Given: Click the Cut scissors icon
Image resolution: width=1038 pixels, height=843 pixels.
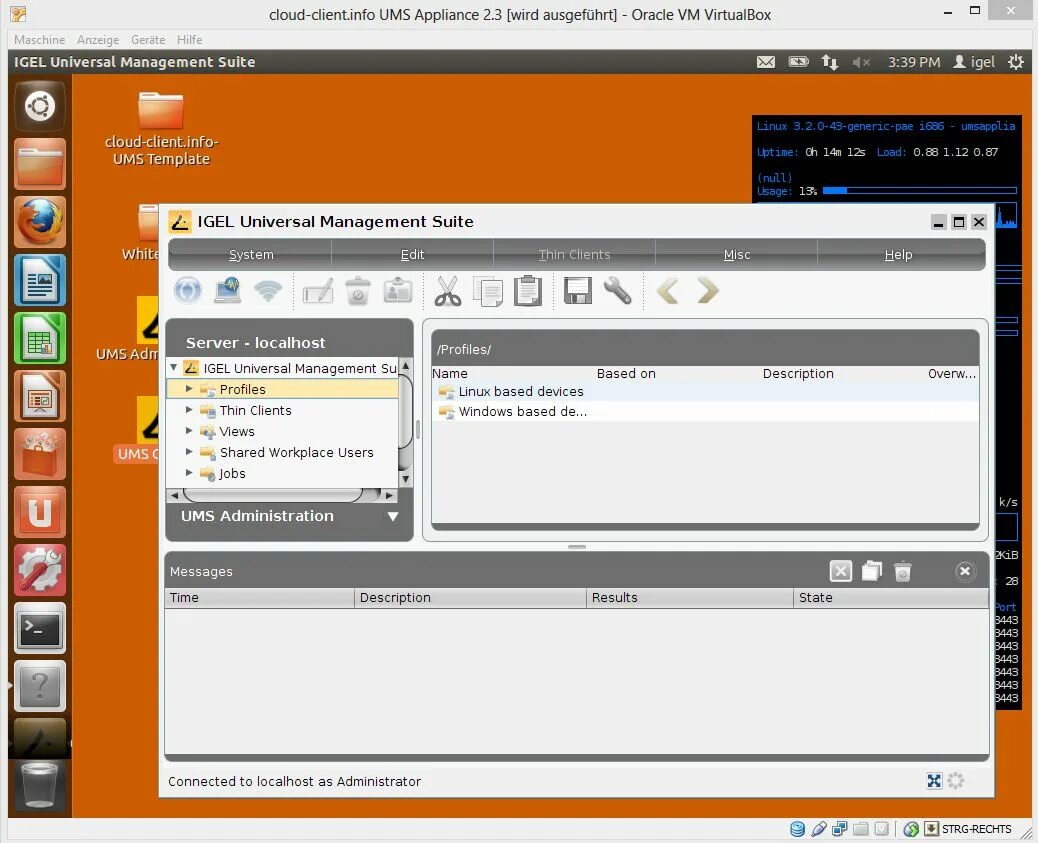Looking at the screenshot, I should [448, 291].
